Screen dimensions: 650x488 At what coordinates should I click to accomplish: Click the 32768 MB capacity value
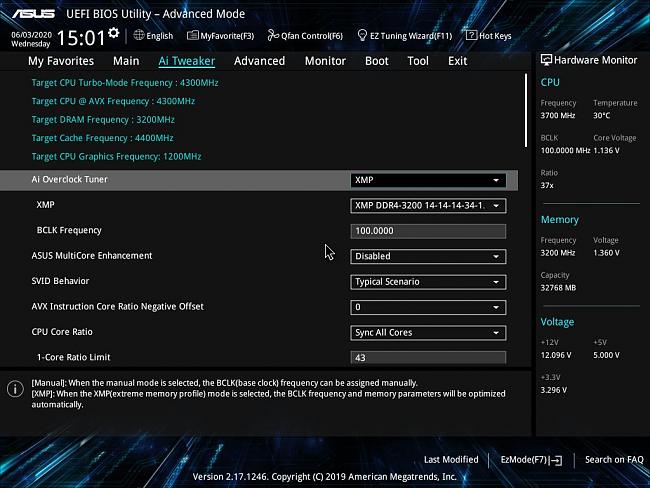pyautogui.click(x=558, y=288)
